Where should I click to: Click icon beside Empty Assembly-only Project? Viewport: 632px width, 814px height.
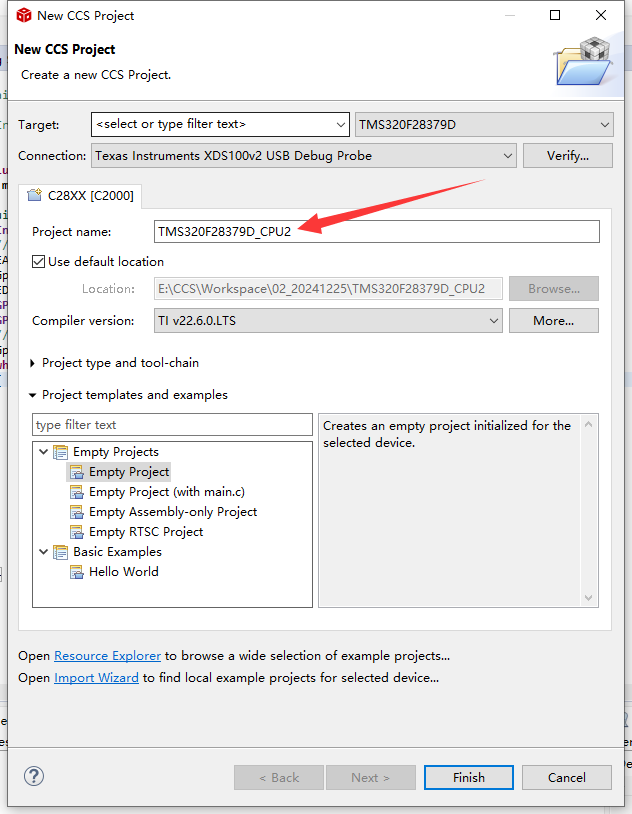tap(77, 512)
